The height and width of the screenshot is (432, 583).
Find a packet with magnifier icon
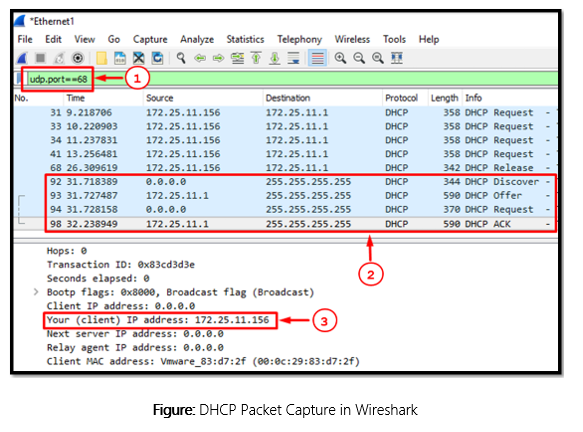point(181,58)
